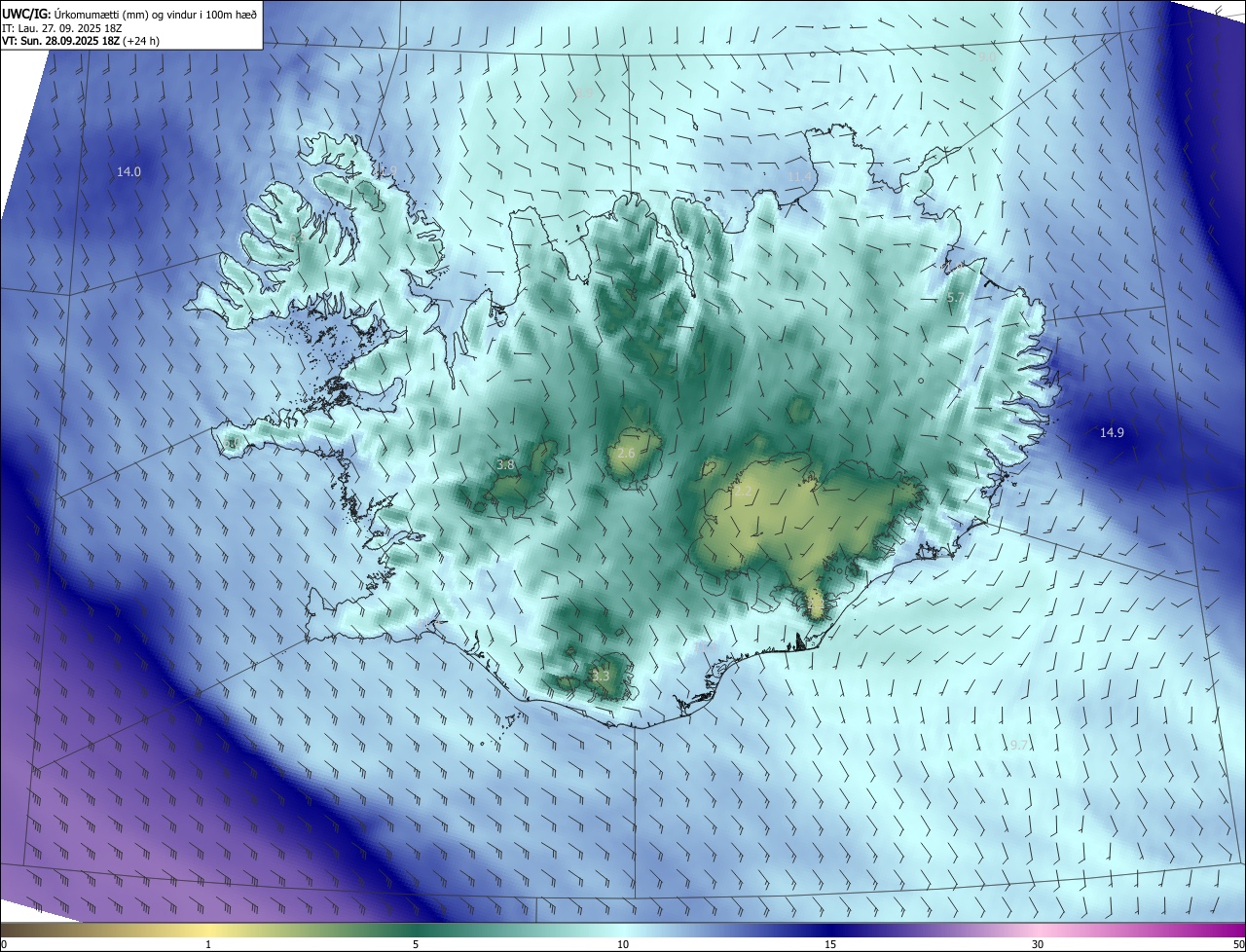Click the 1 tick on the color scale
This screenshot has height=952, width=1246.
[x=208, y=944]
